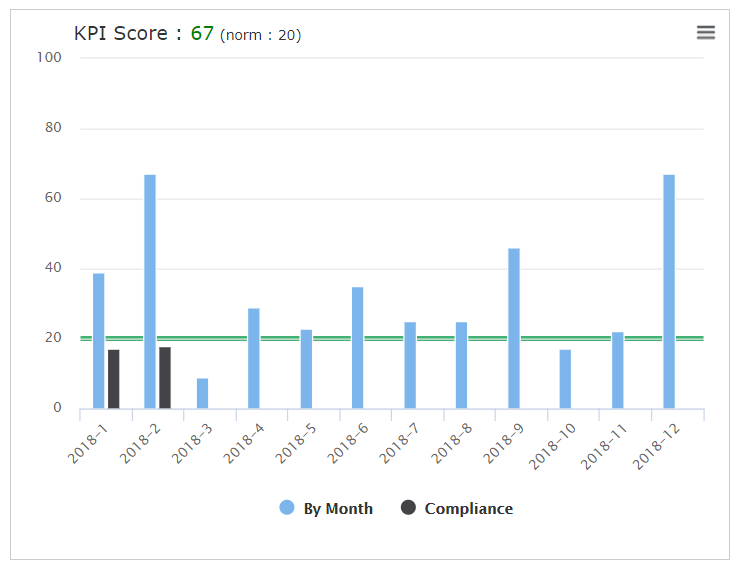This screenshot has width=744, height=568.
Task: Click the x-axis label 2018-4
Action: pyautogui.click(x=243, y=444)
